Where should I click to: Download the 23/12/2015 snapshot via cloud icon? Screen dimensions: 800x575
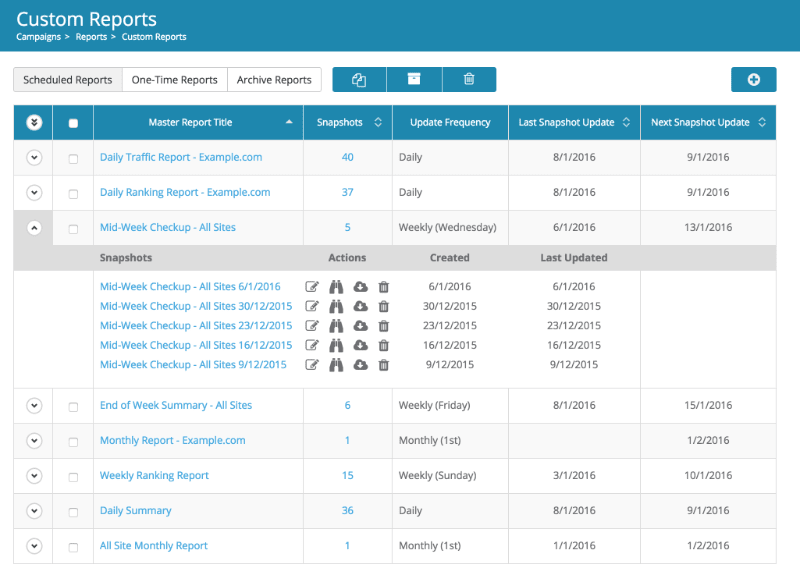(360, 326)
